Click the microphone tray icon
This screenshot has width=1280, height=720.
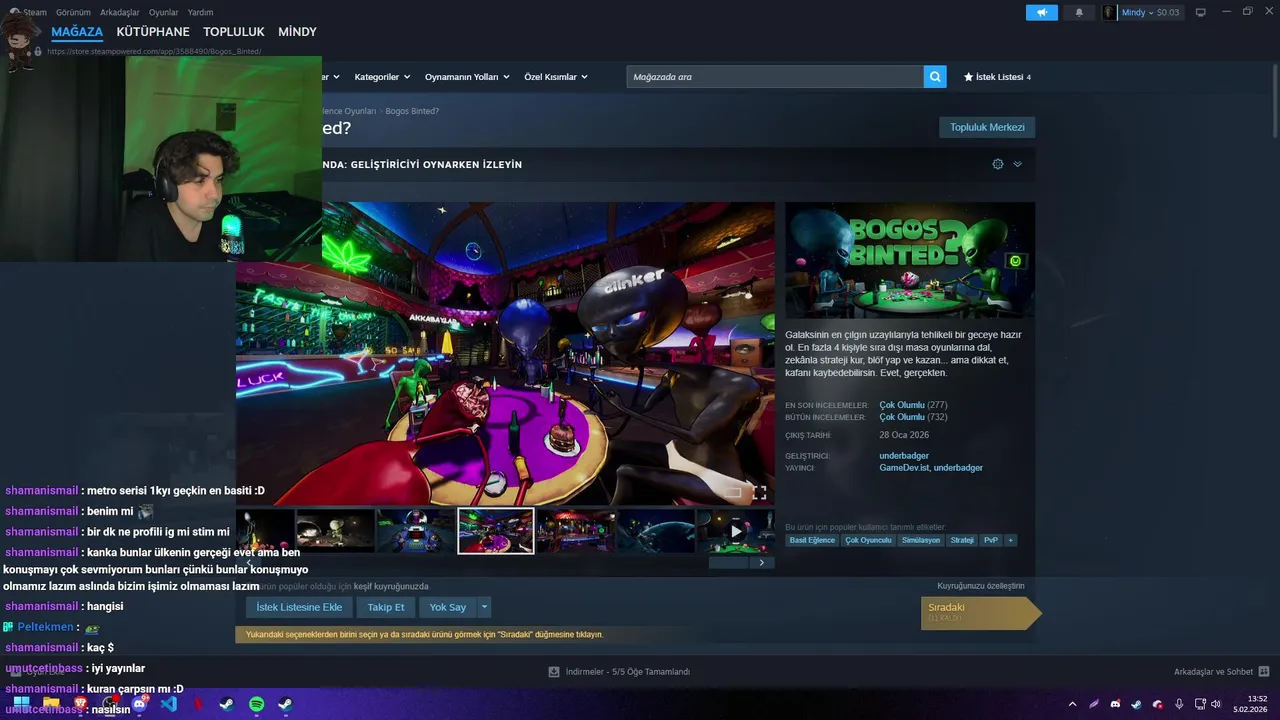click(1179, 704)
